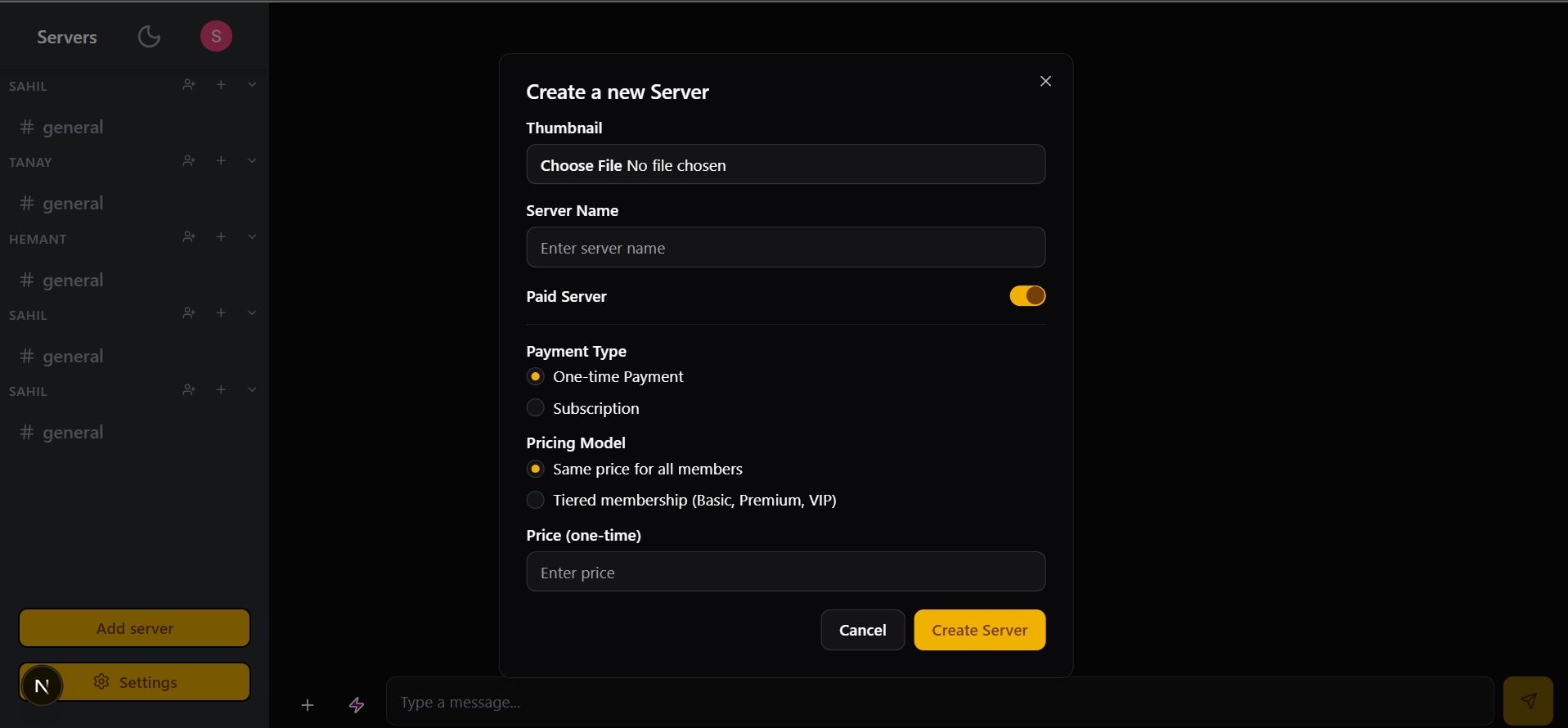Close the Create a new Server dialog
The height and width of the screenshot is (728, 1568).
click(1045, 81)
